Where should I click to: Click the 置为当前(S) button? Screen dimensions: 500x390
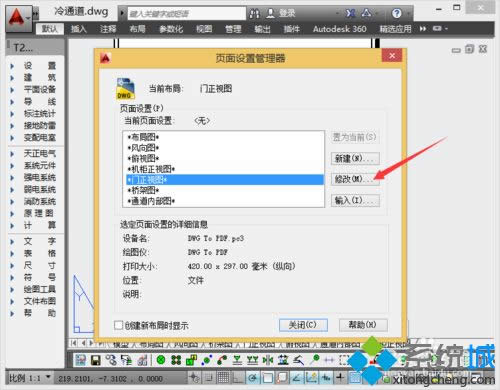tap(355, 137)
